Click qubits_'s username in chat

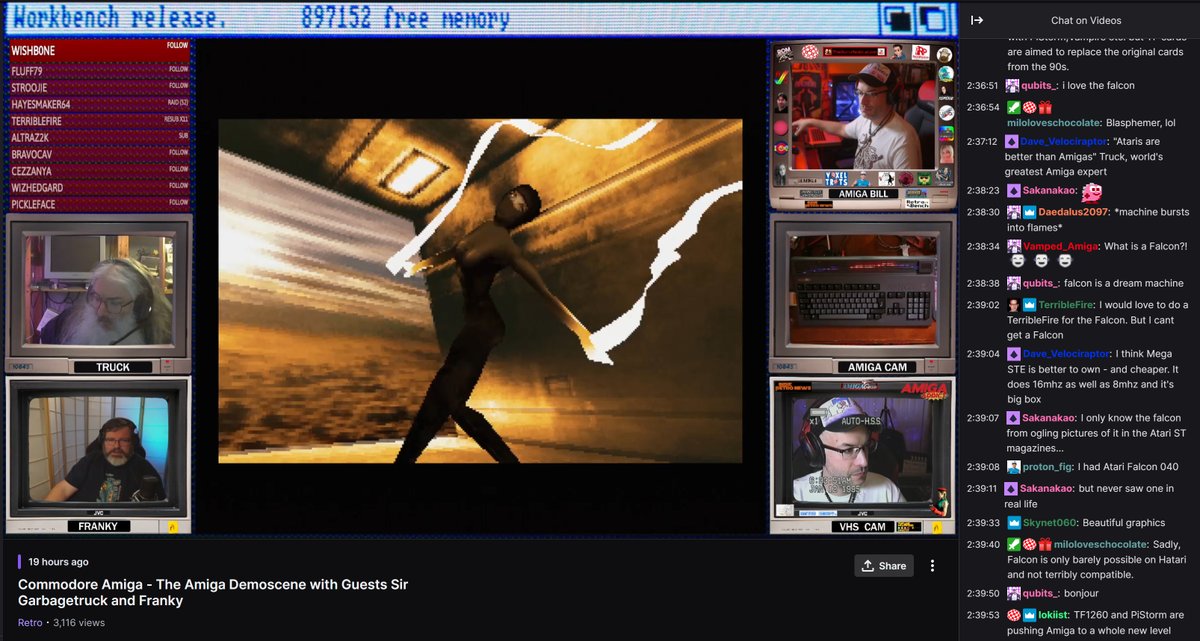click(x=1039, y=86)
